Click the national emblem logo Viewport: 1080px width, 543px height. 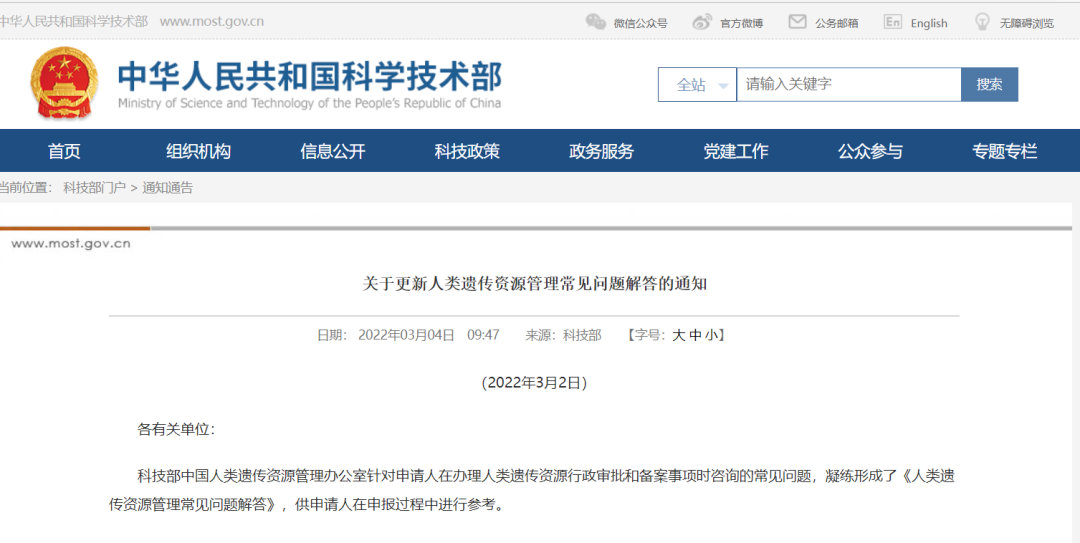point(64,84)
